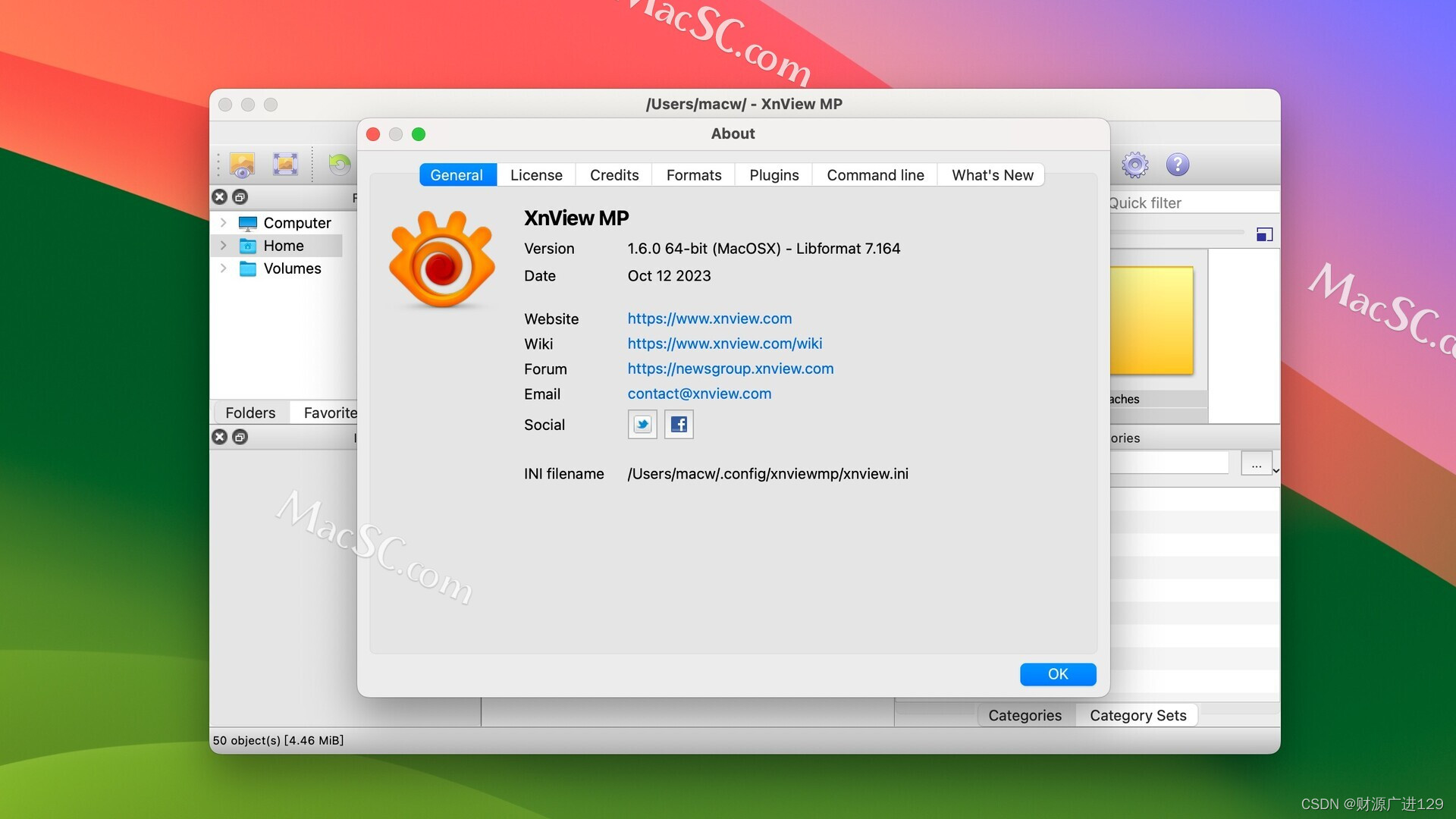Click the fullscreen view toolbar icon
This screenshot has height=819, width=1456.
pos(285,165)
